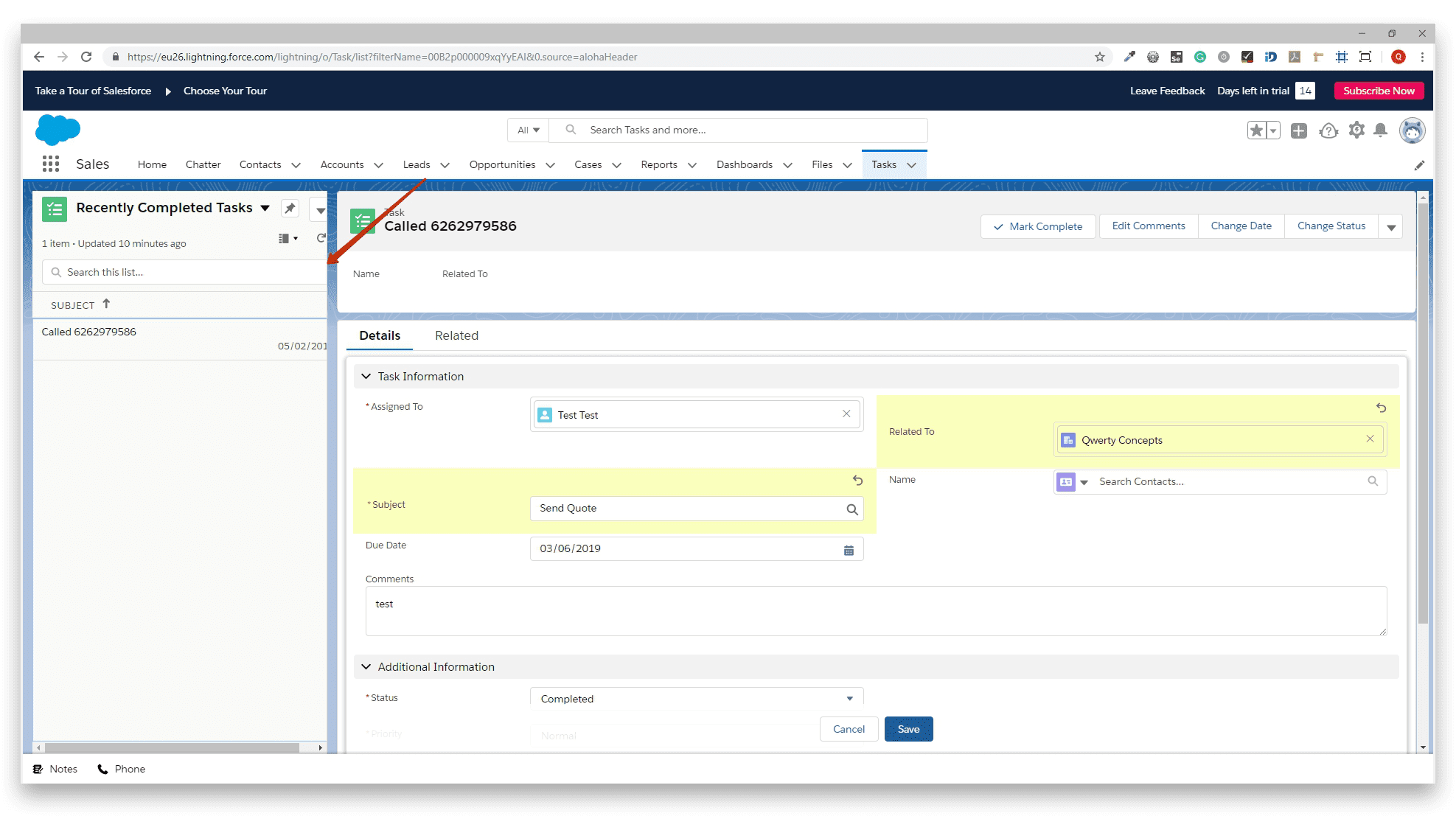The image size is (1456, 816).
Task: Remove Qwerty Concepts from Related To
Action: tap(1370, 439)
